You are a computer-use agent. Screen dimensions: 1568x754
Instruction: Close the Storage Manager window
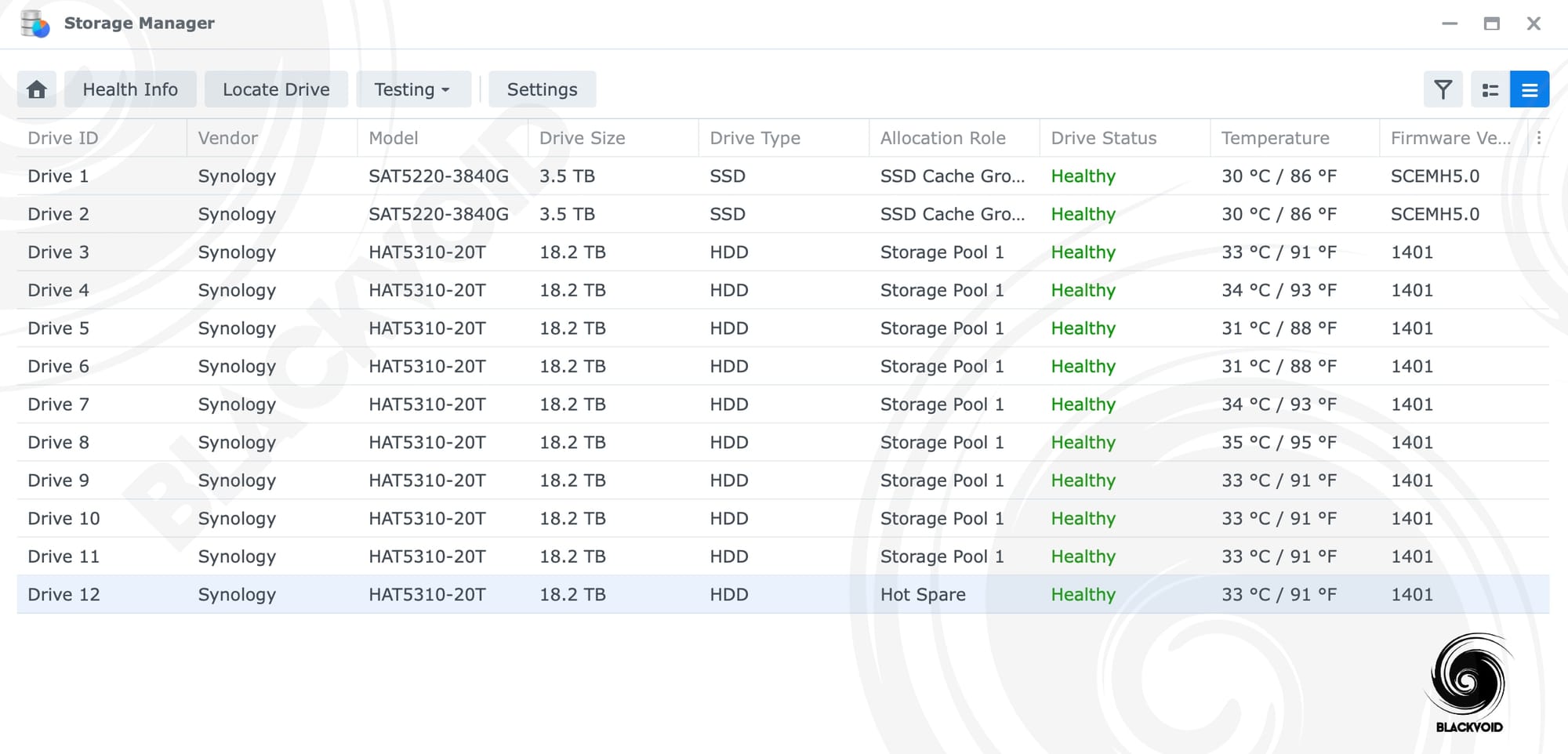pyautogui.click(x=1534, y=24)
